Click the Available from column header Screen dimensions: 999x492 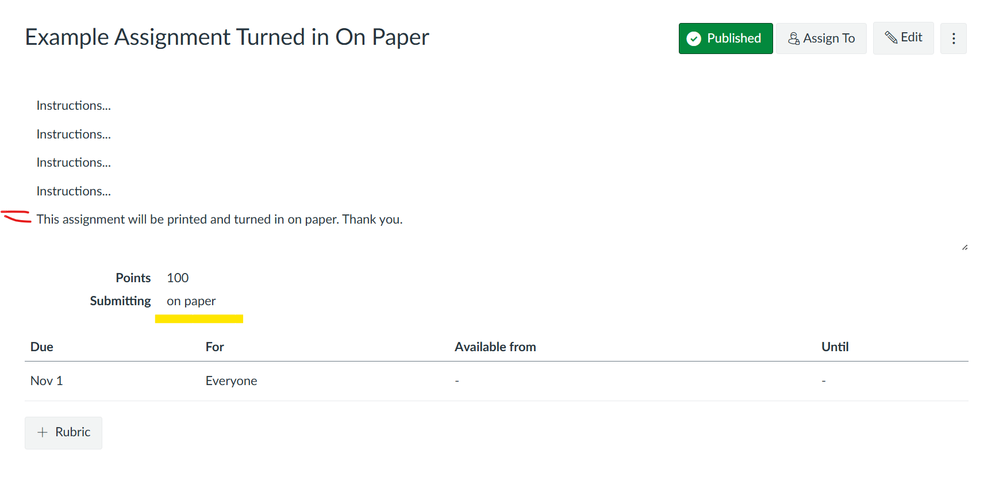495,347
